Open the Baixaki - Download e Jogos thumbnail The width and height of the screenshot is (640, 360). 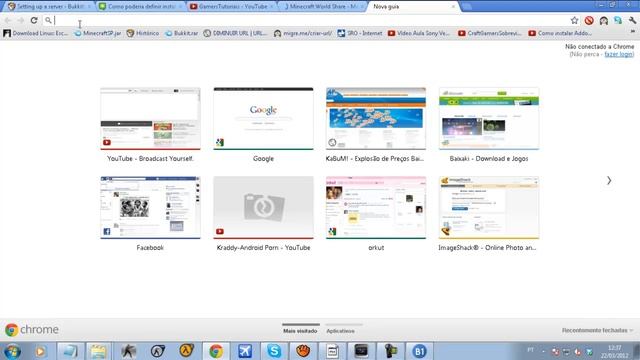pyautogui.click(x=489, y=119)
